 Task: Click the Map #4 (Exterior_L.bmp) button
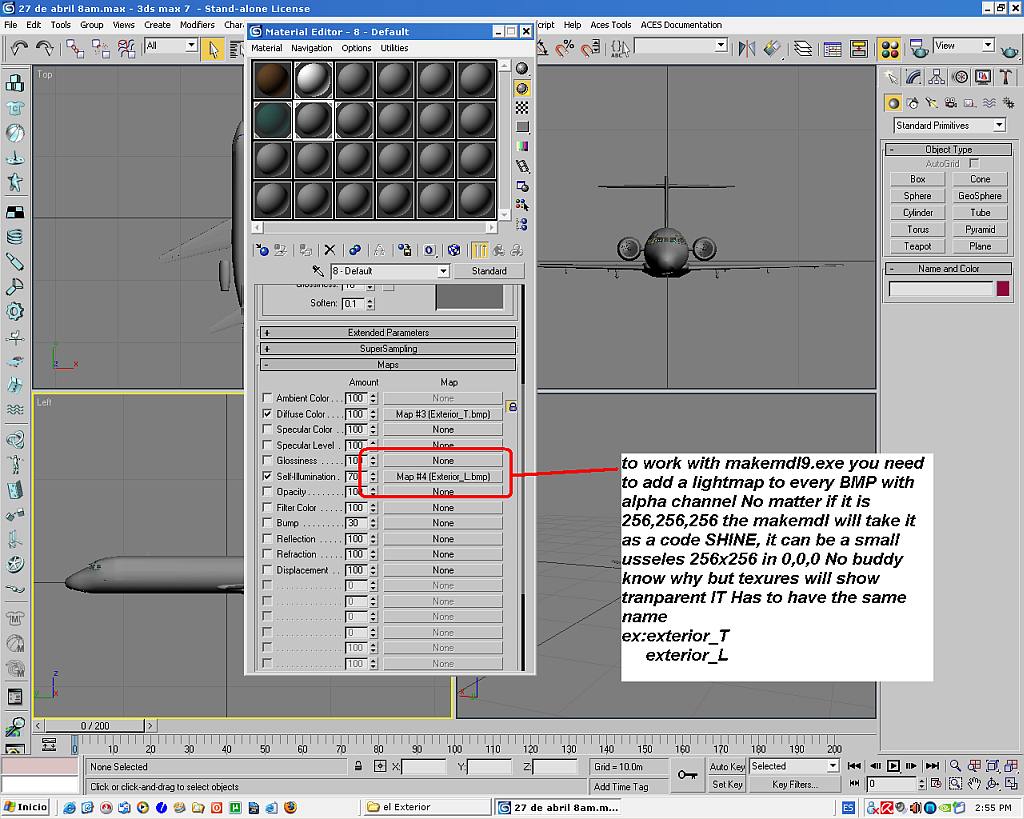(x=443, y=477)
